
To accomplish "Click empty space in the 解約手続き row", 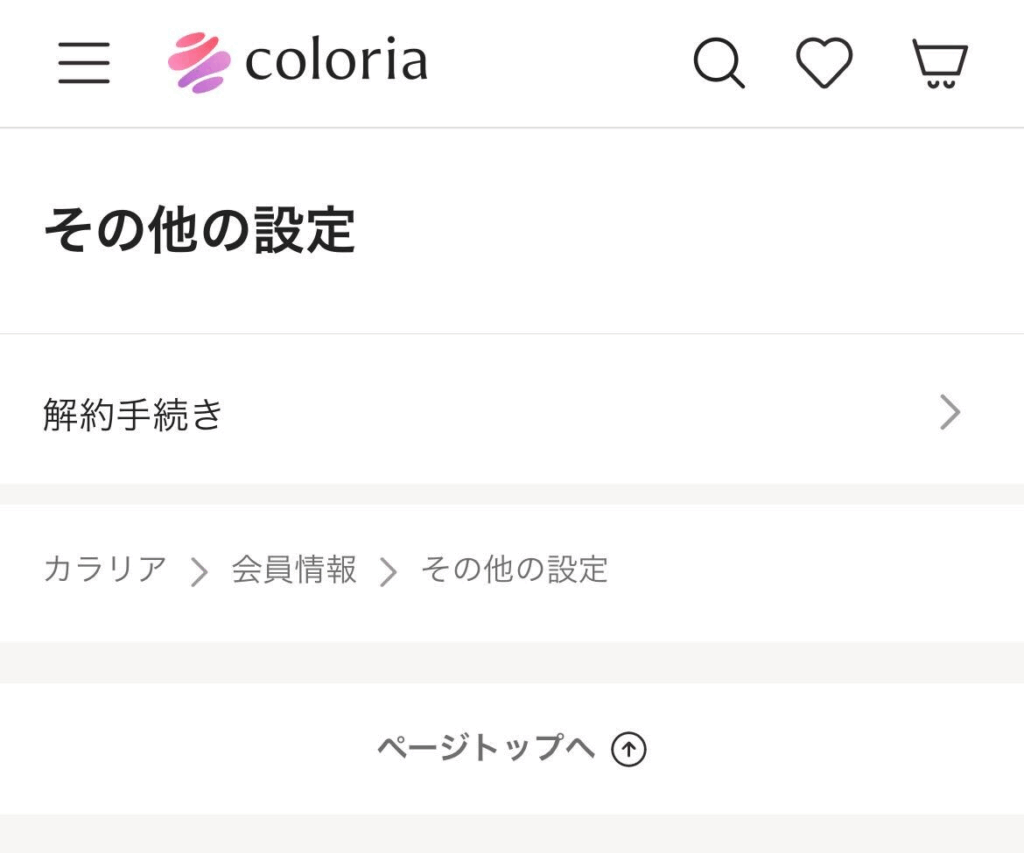I will 580,412.
